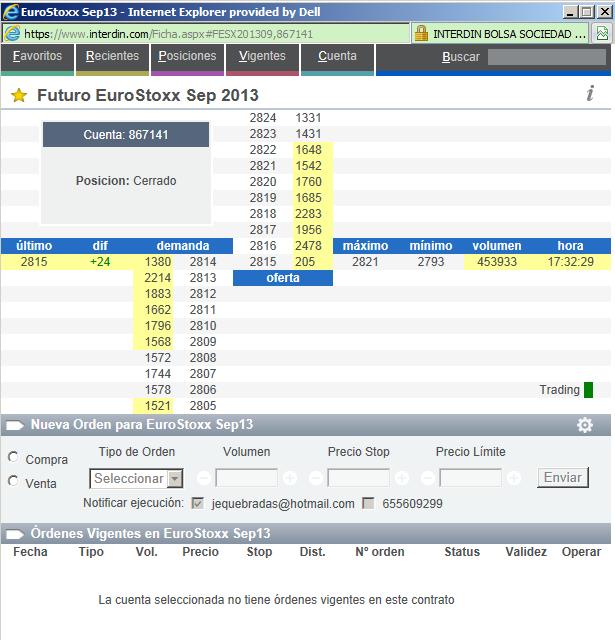Click bid price 2805
This screenshot has height=640, width=615.
tap(203, 406)
